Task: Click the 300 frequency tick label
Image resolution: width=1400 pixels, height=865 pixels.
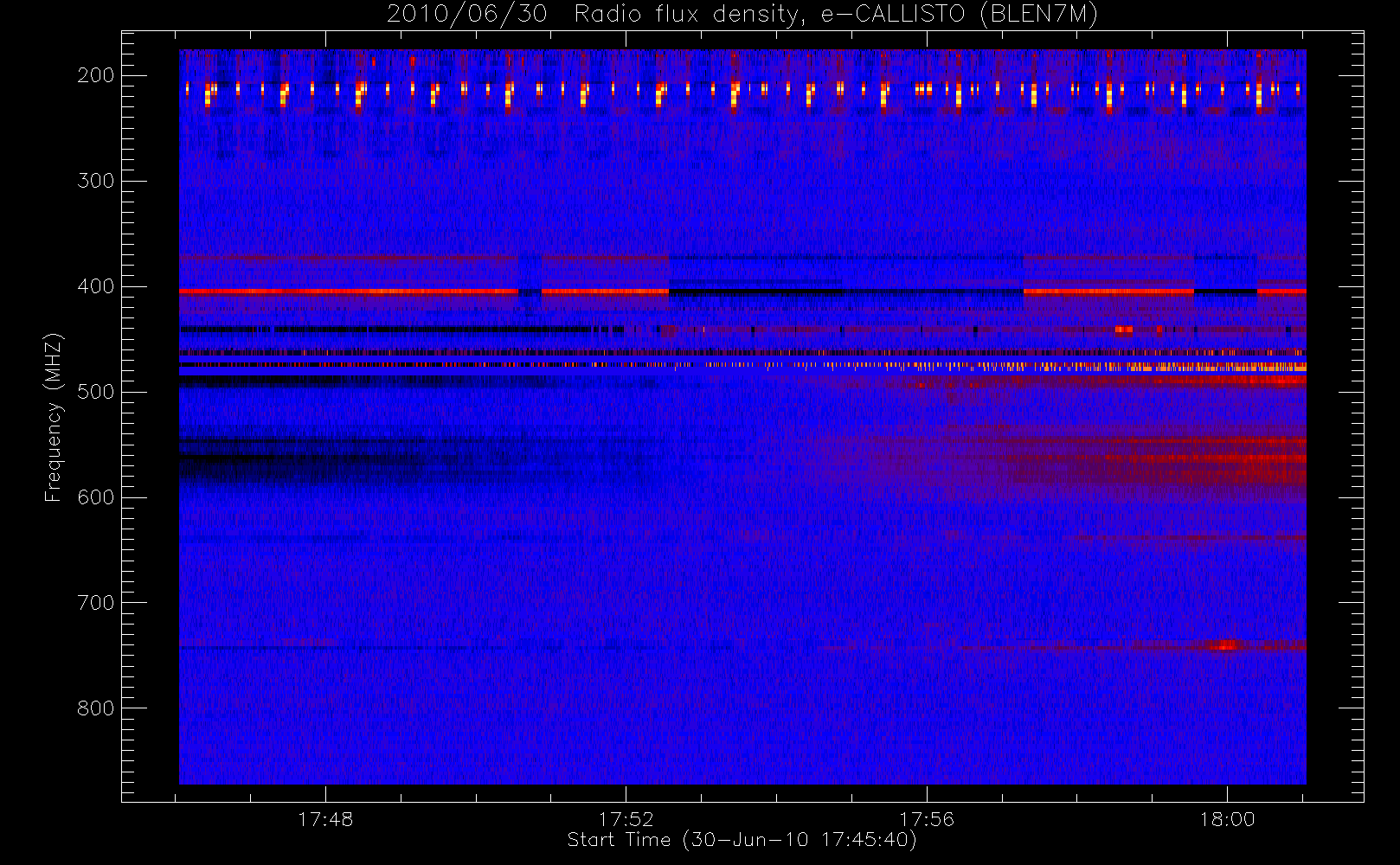Action: coord(96,181)
